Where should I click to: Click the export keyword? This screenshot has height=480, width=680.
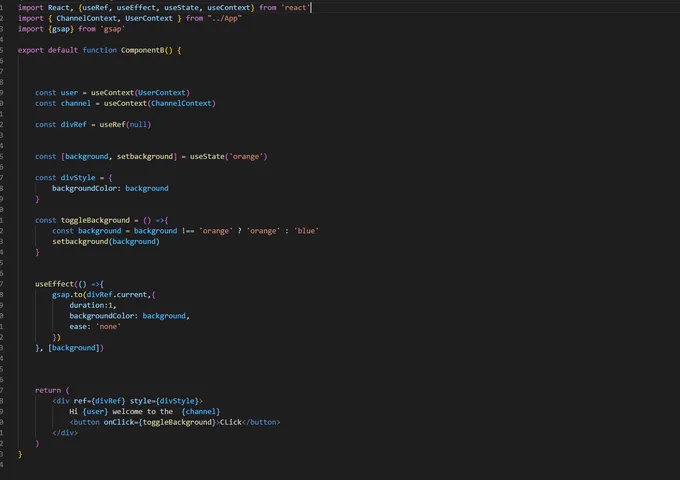point(30,50)
